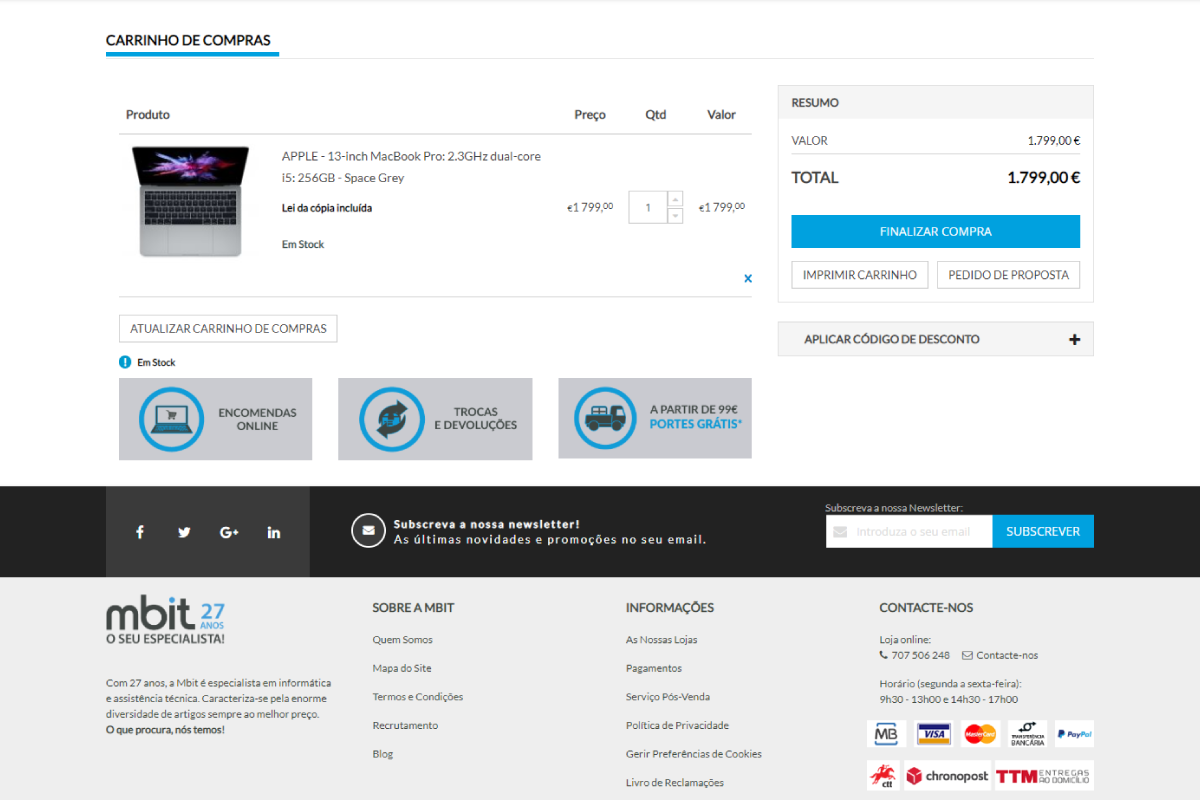Go to Mapa do Site

tap(402, 668)
